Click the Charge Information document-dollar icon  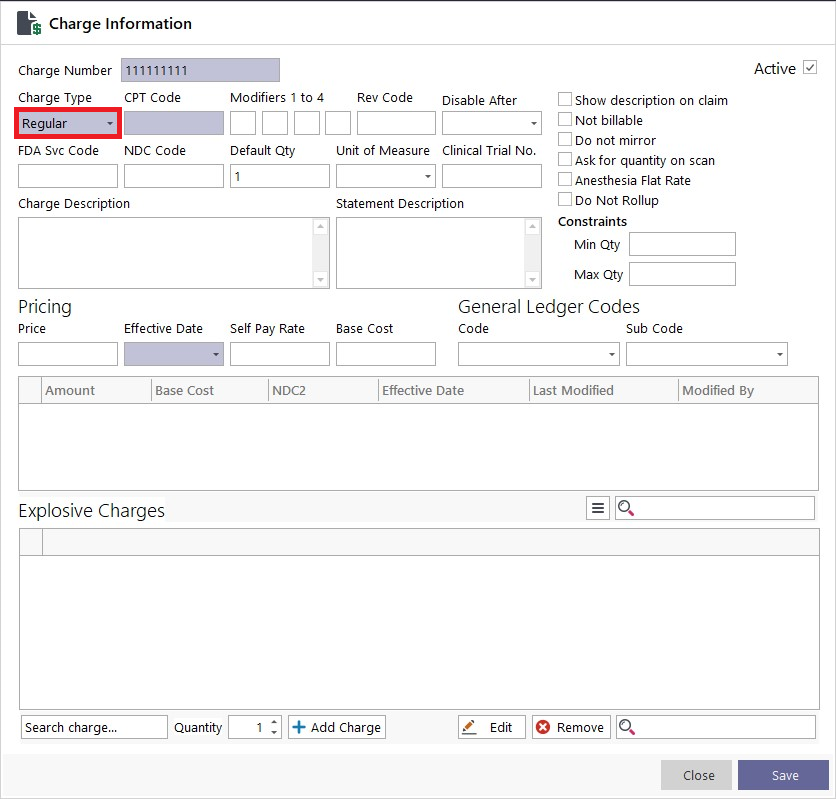coord(29,23)
